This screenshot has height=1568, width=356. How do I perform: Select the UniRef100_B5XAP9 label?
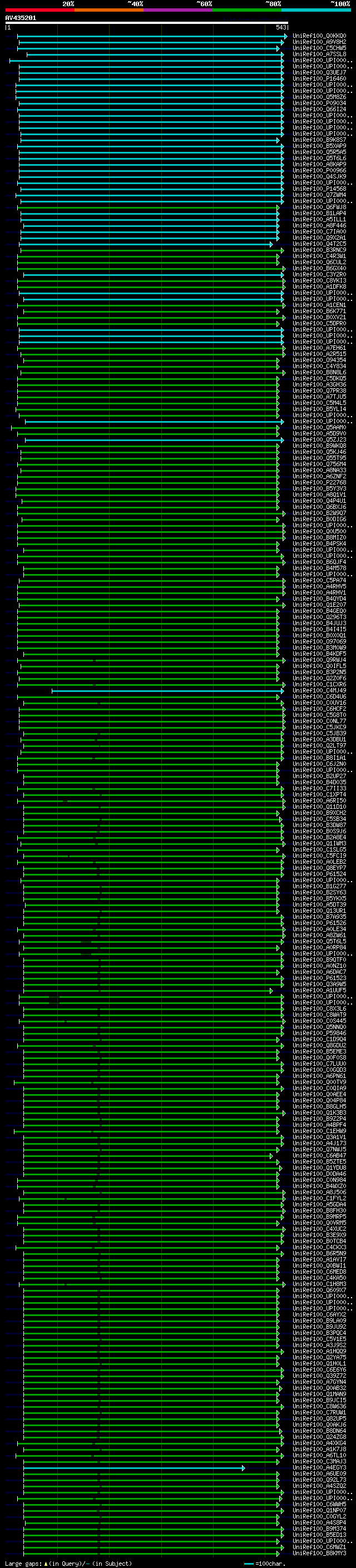coord(319,146)
